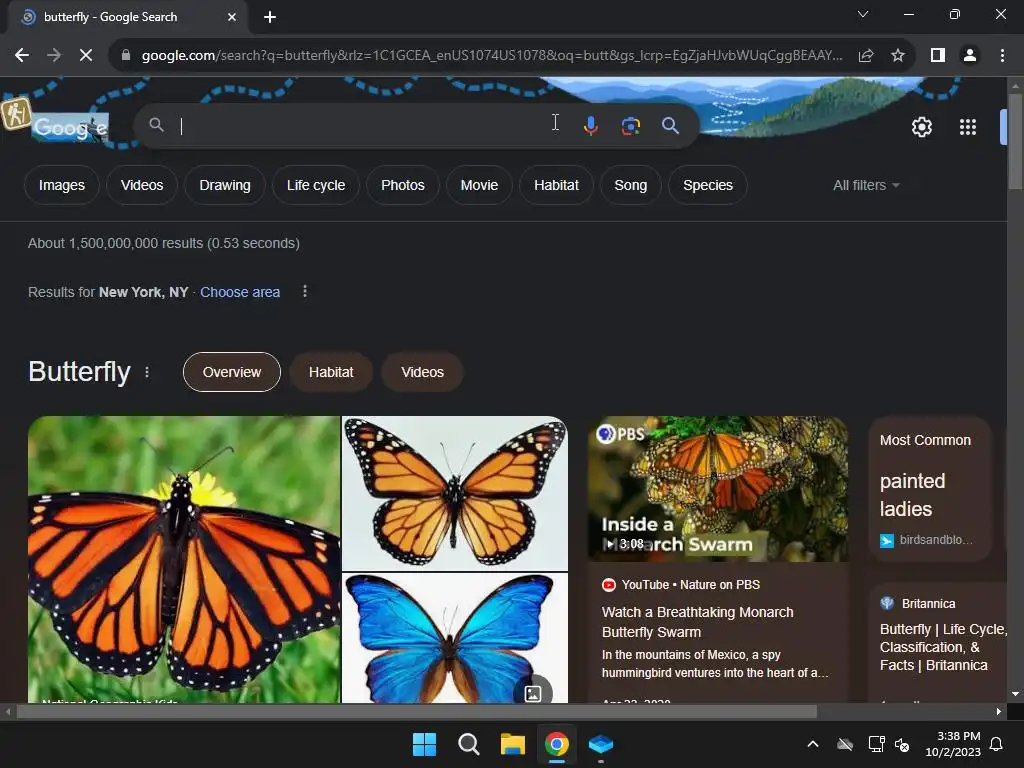This screenshot has width=1024, height=768.
Task: Switch to Overview tab of Butterfly panel
Action: (x=232, y=372)
